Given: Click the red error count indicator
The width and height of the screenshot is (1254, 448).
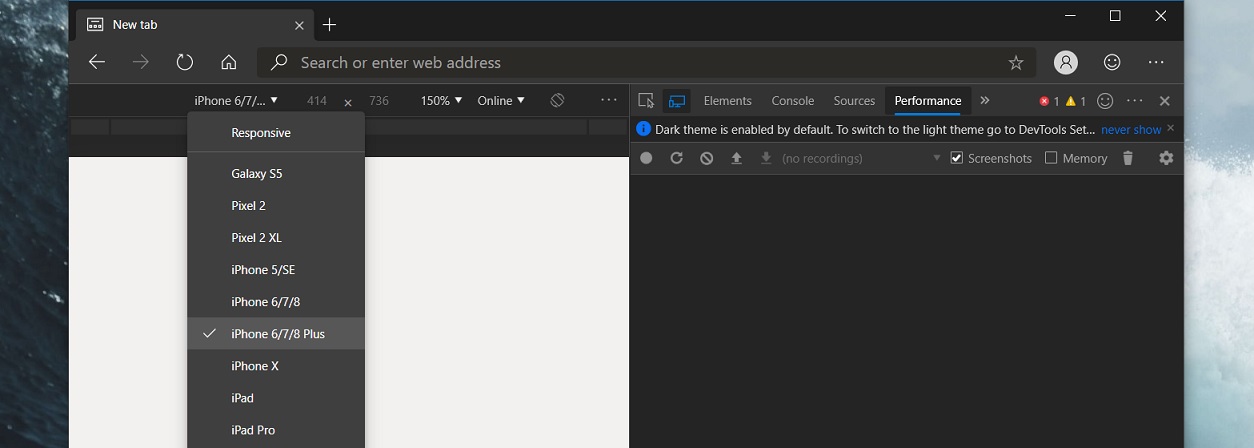Looking at the screenshot, I should click(x=1049, y=101).
